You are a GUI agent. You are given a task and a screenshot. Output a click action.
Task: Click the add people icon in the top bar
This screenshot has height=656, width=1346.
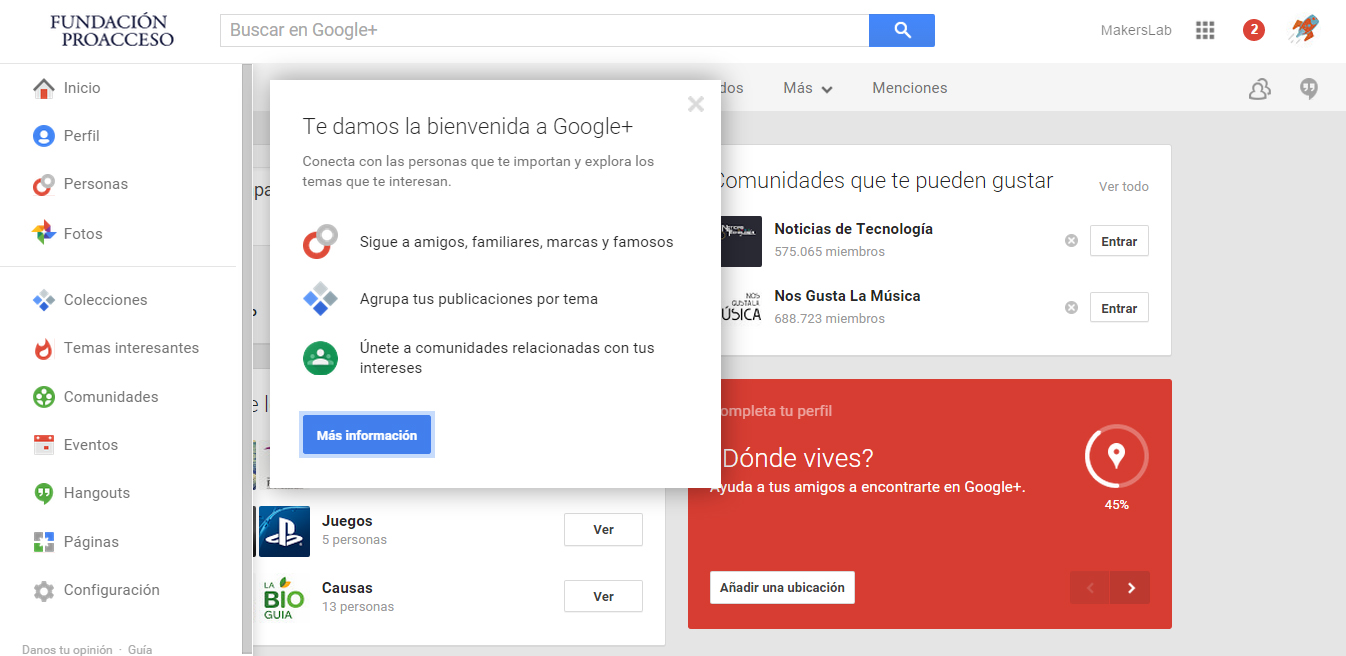(x=1260, y=89)
